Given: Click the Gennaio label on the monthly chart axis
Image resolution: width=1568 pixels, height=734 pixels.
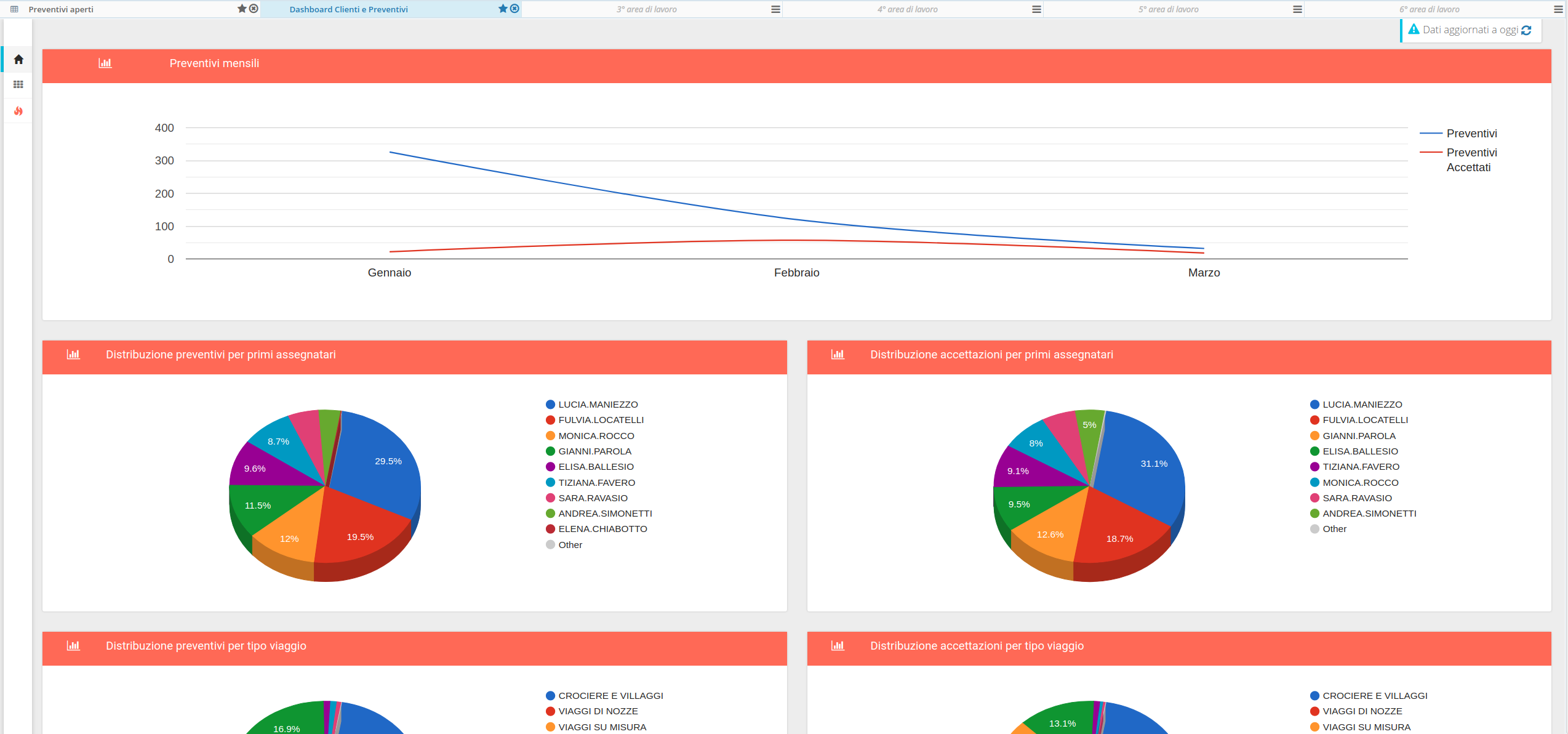Looking at the screenshot, I should (x=390, y=273).
